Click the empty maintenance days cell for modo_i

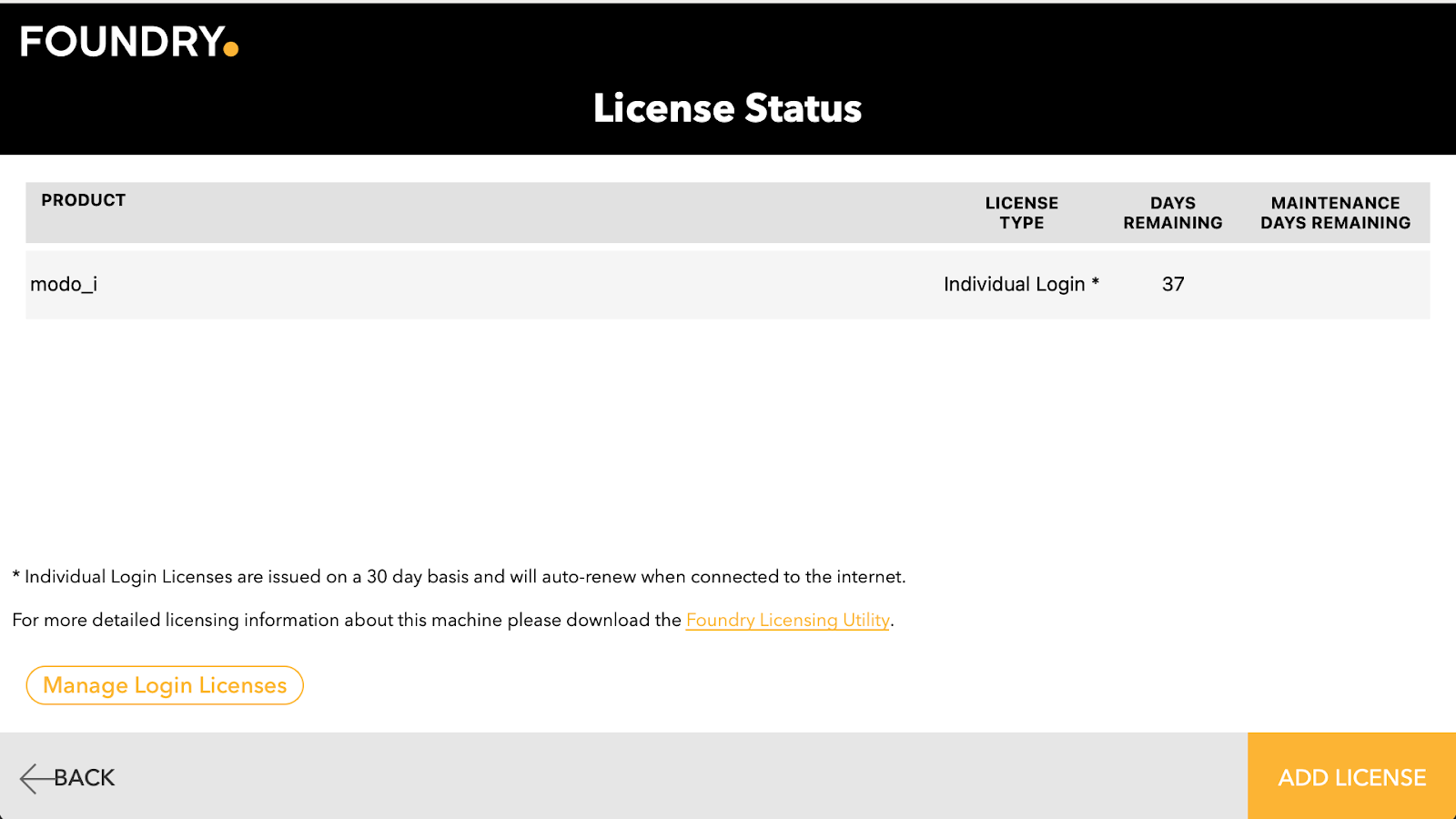point(1335,285)
